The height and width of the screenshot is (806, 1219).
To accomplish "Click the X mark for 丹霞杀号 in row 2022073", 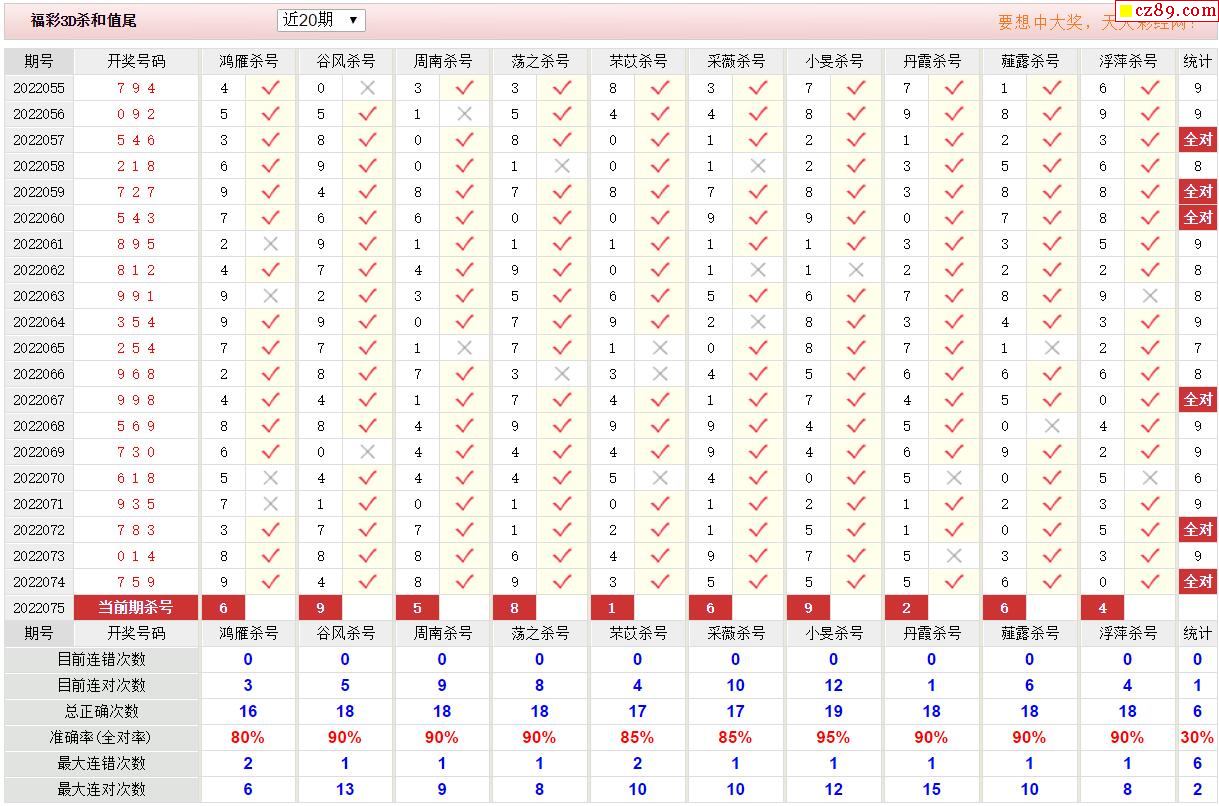I will click(954, 556).
